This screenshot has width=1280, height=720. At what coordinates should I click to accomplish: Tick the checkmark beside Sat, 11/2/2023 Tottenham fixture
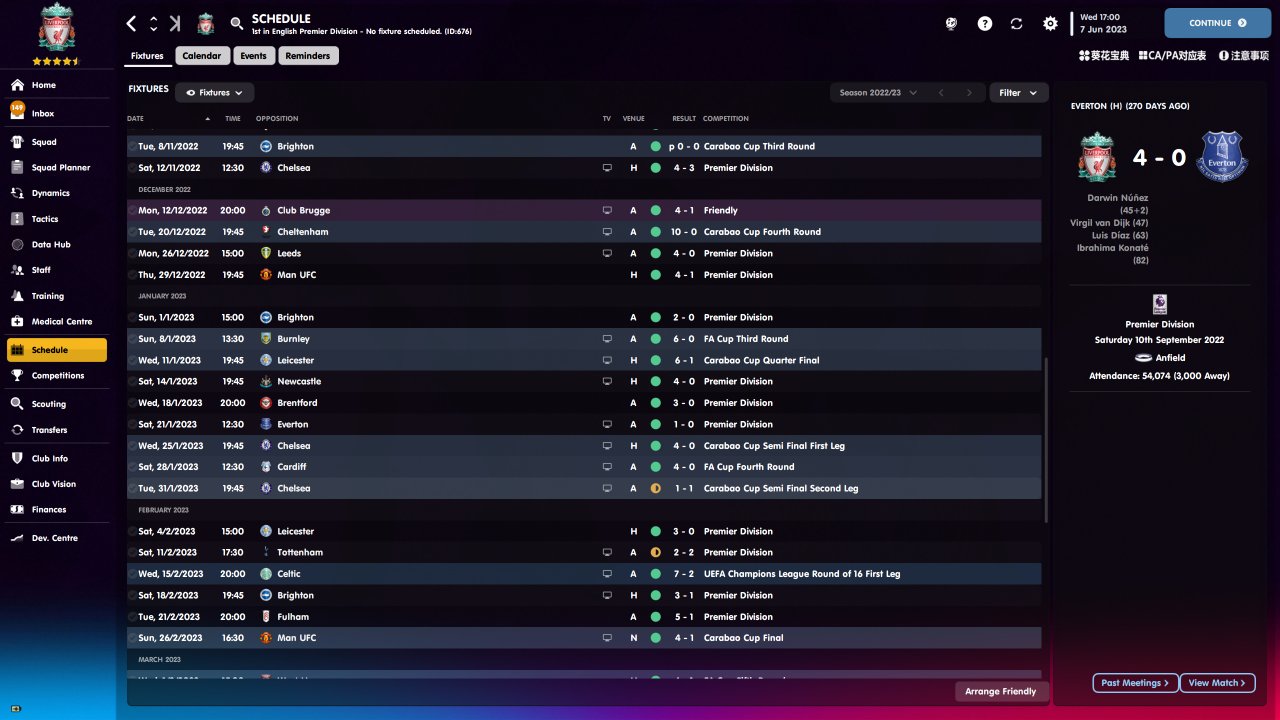point(132,553)
